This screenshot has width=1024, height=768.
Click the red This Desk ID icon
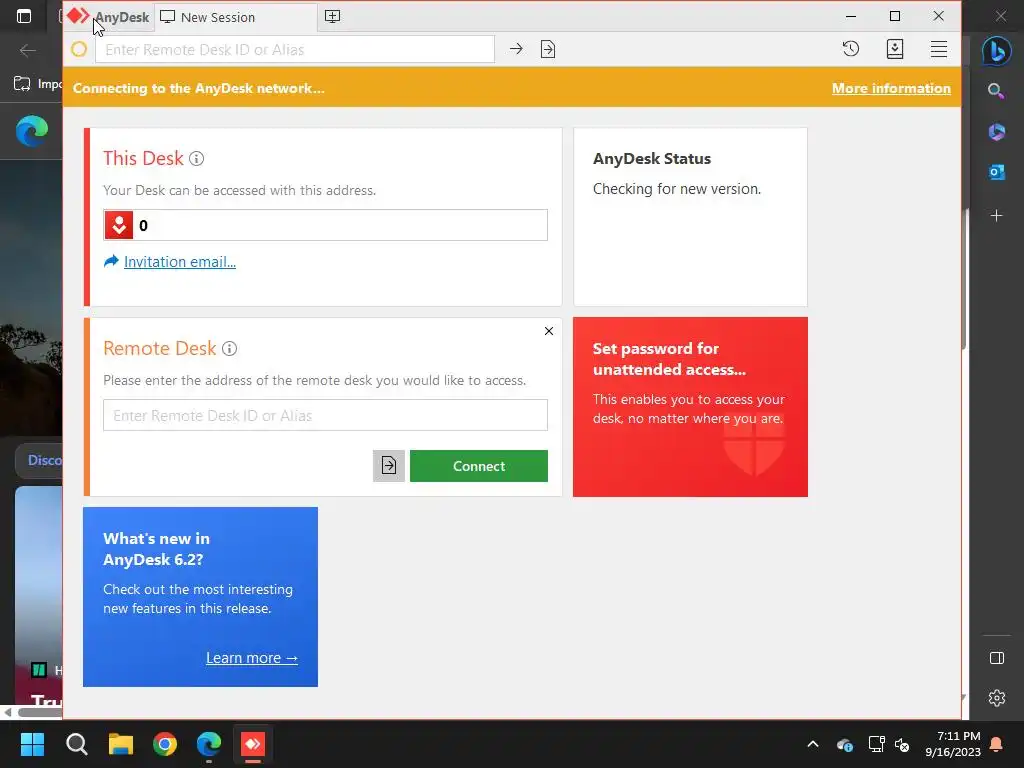click(x=119, y=225)
